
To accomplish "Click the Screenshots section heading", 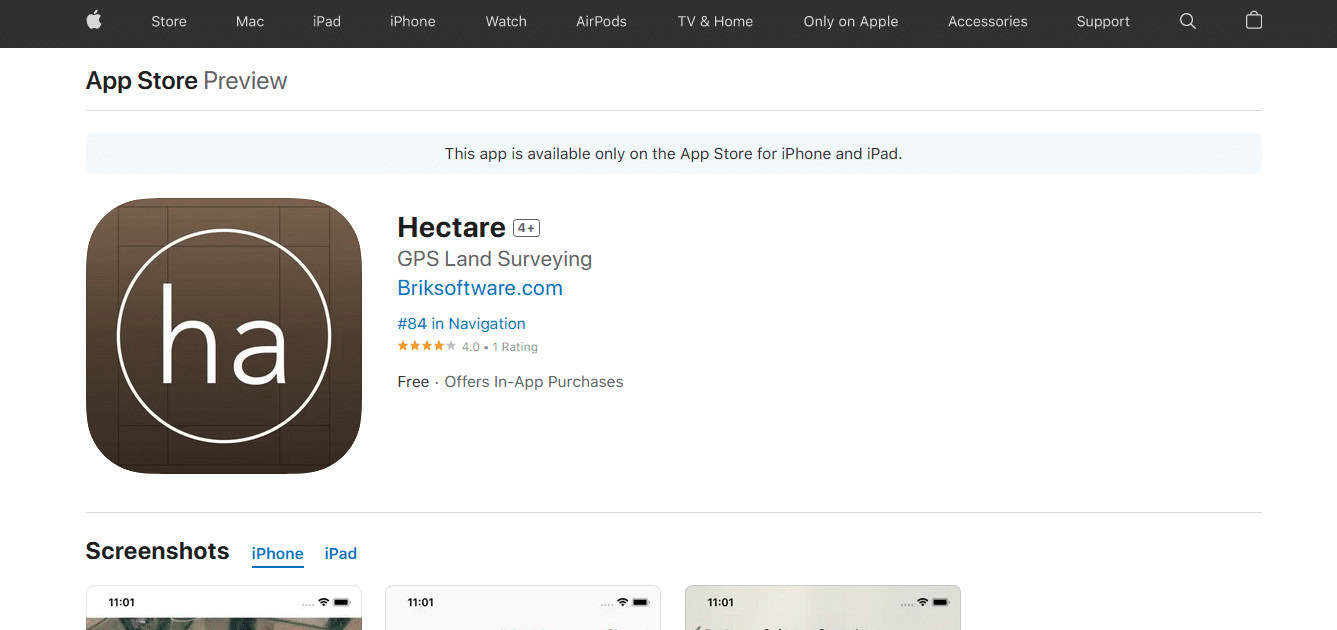I will [157, 551].
